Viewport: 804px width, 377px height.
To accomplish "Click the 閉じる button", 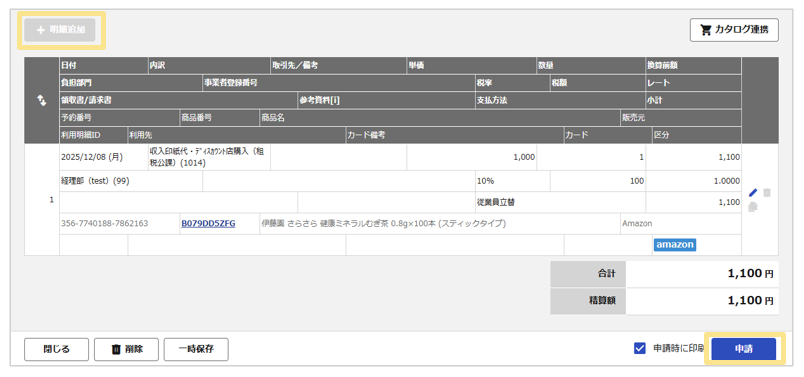I will click(x=56, y=349).
